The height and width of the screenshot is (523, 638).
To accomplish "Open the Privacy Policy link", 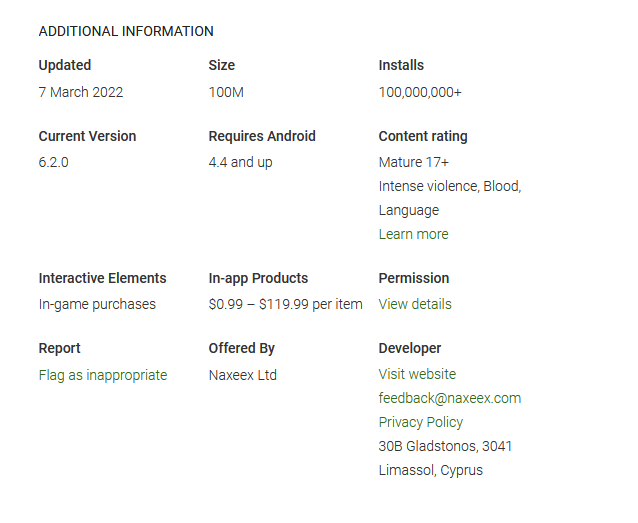I will (421, 422).
